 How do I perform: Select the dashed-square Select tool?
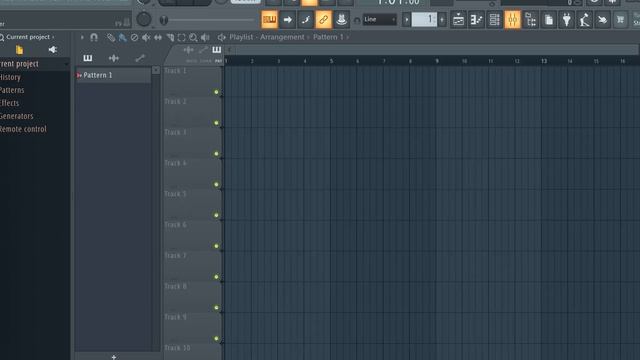[181, 38]
